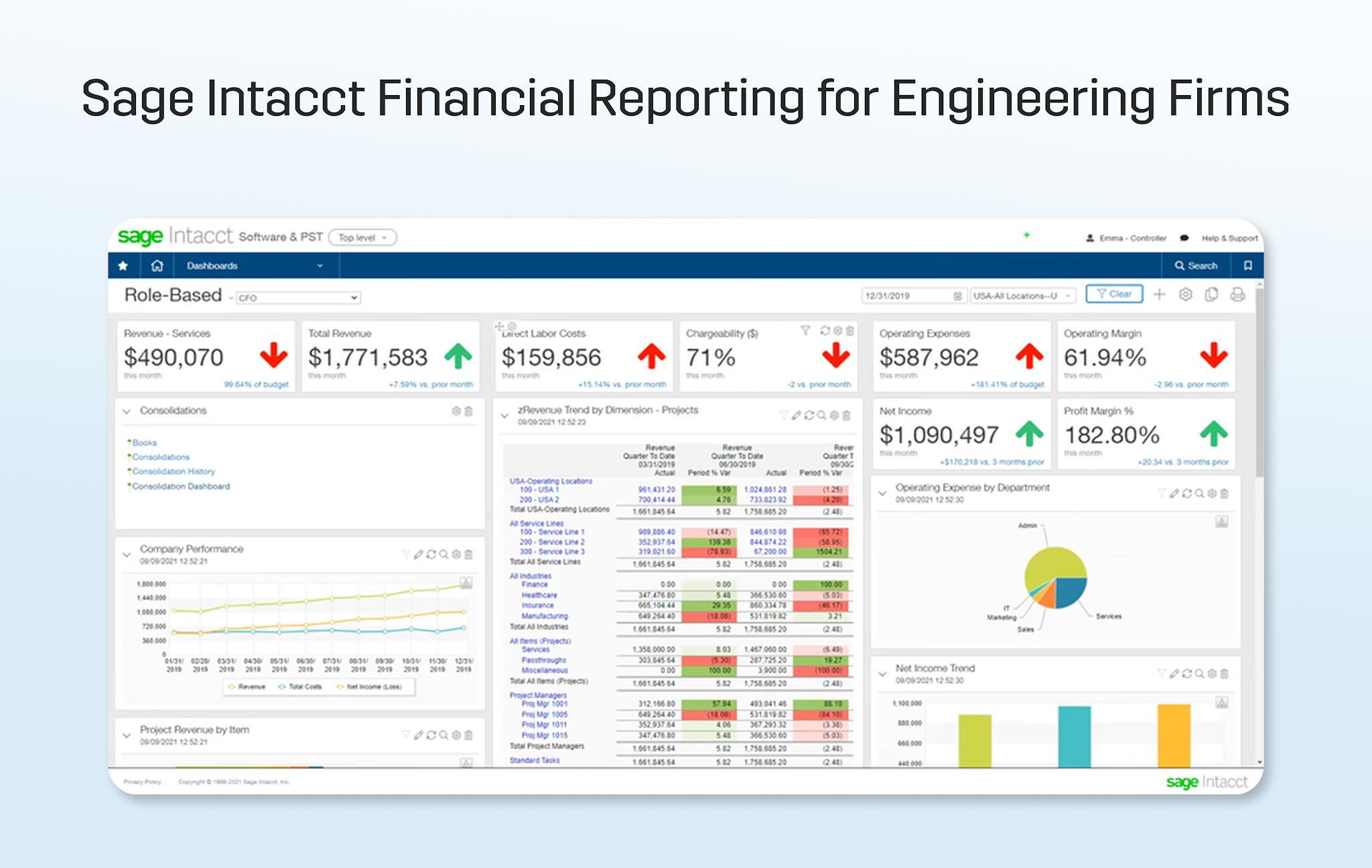Edit the Company Performance component
This screenshot has height=868, width=1372.
[x=418, y=555]
